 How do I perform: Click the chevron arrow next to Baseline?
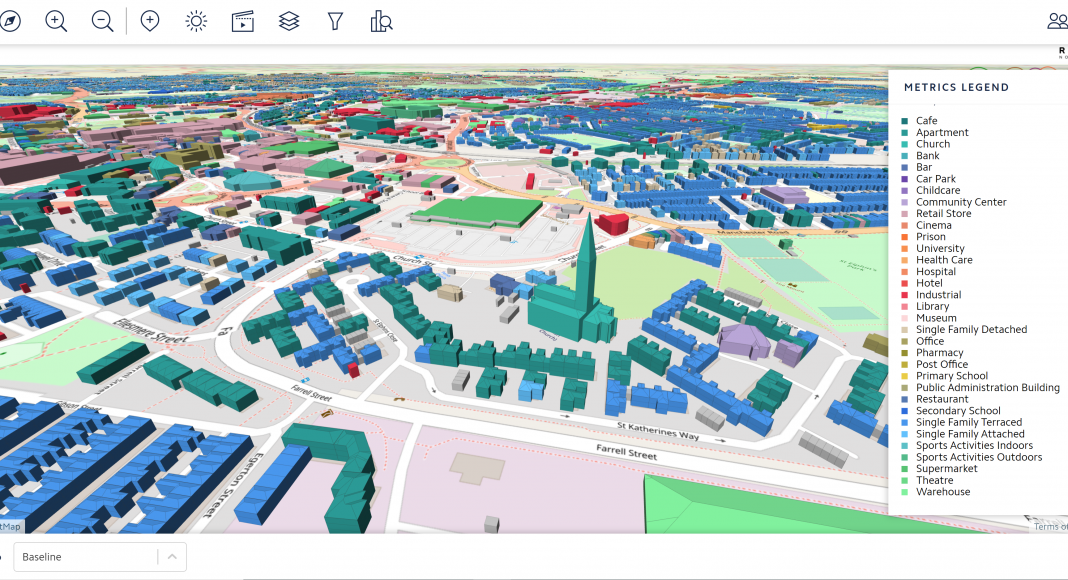(171, 557)
